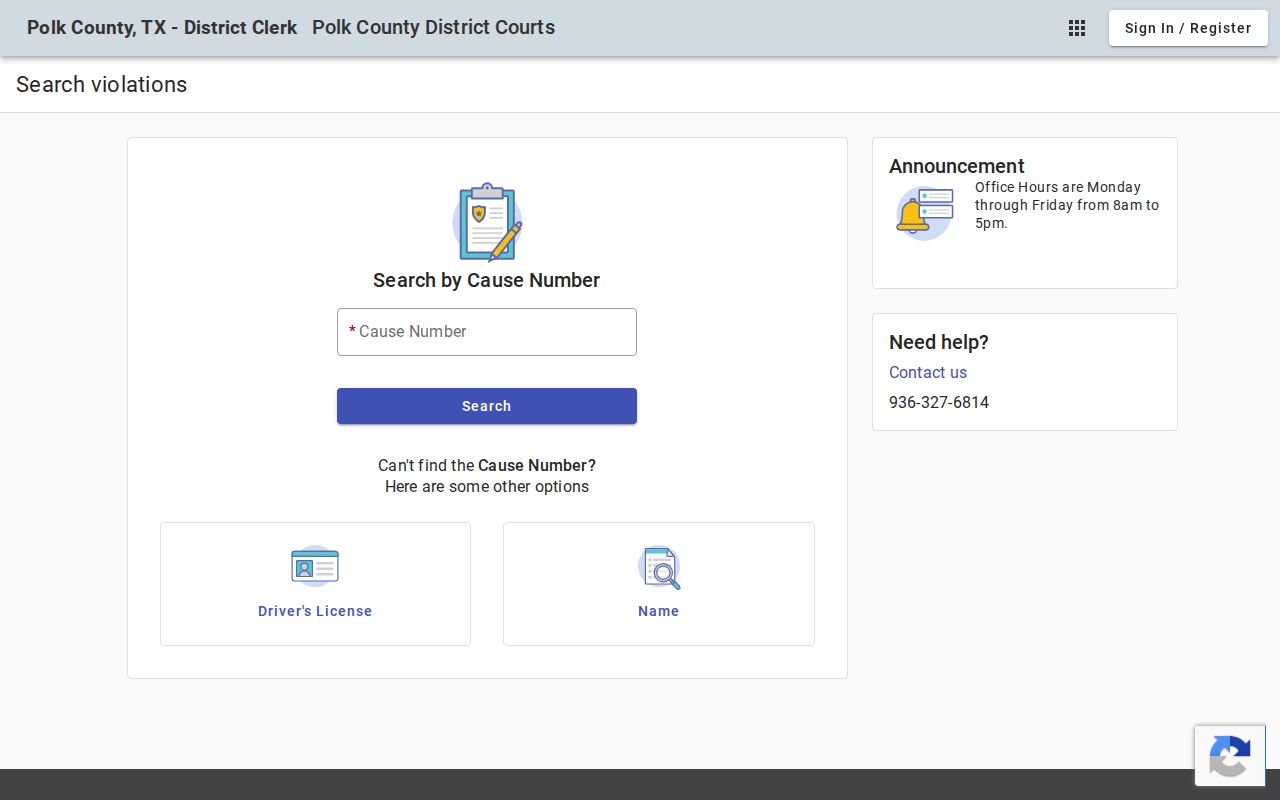Click the clipboard and pencil icon
This screenshot has width=1280, height=800.
click(x=487, y=222)
